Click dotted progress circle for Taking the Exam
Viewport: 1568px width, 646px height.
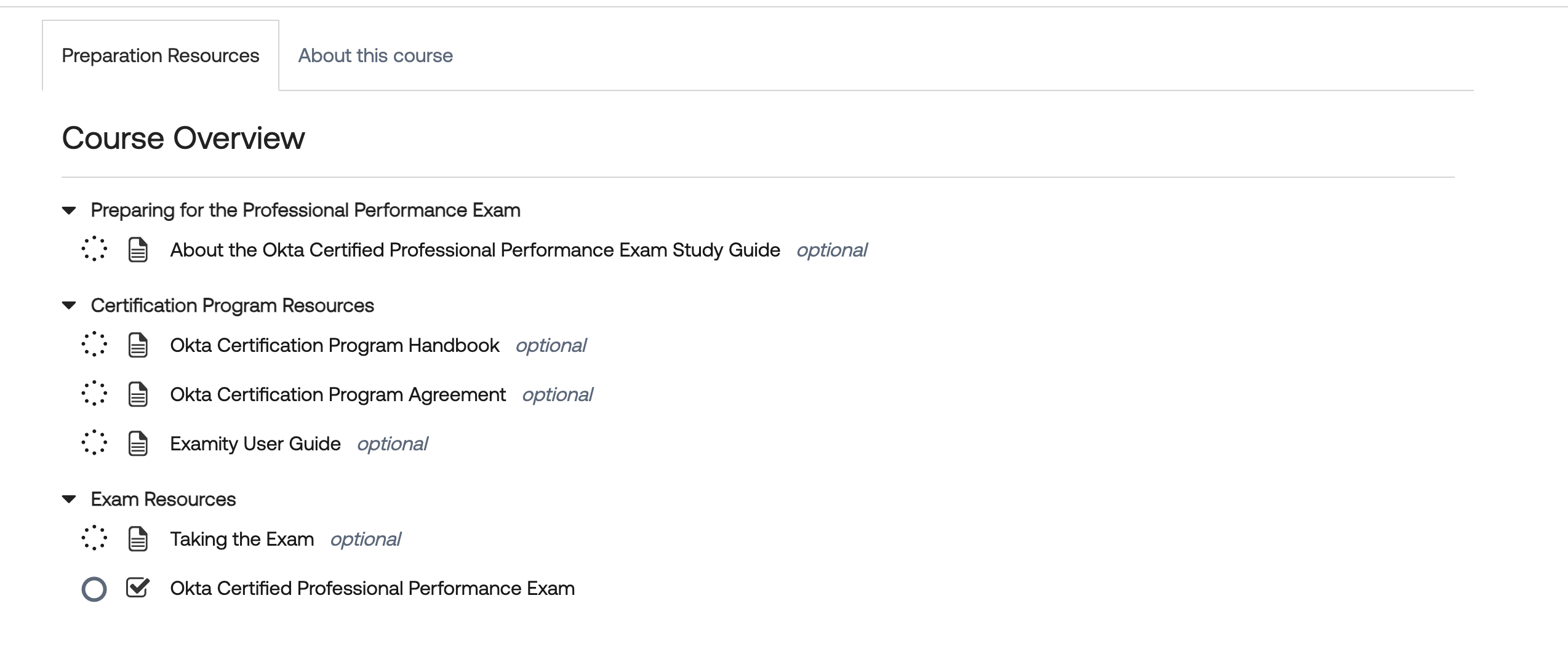[94, 538]
